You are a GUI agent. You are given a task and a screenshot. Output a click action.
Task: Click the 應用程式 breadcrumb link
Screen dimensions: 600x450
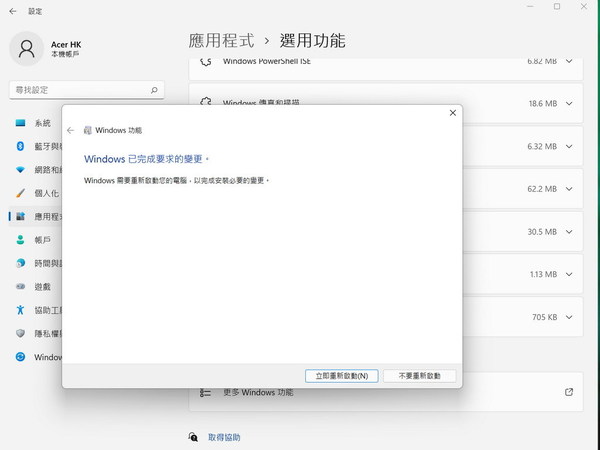point(222,41)
